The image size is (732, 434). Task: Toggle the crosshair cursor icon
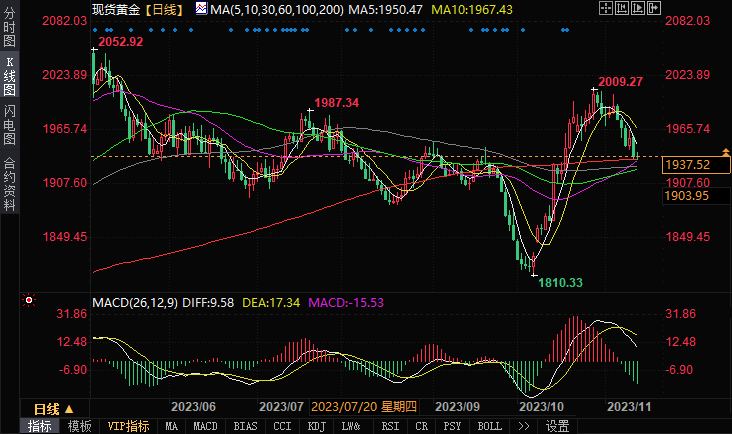pos(605,8)
